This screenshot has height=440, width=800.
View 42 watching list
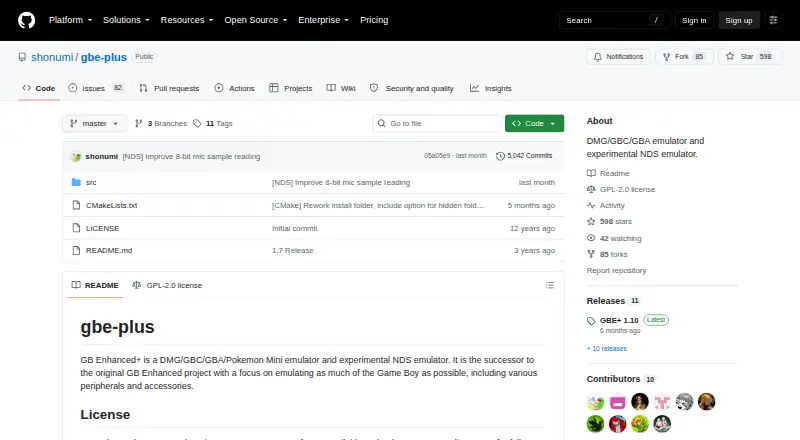point(614,238)
